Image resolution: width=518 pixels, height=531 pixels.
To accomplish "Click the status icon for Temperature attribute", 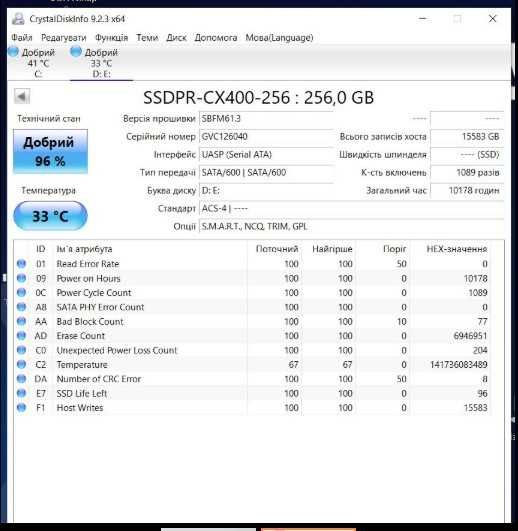I will tap(21, 364).
